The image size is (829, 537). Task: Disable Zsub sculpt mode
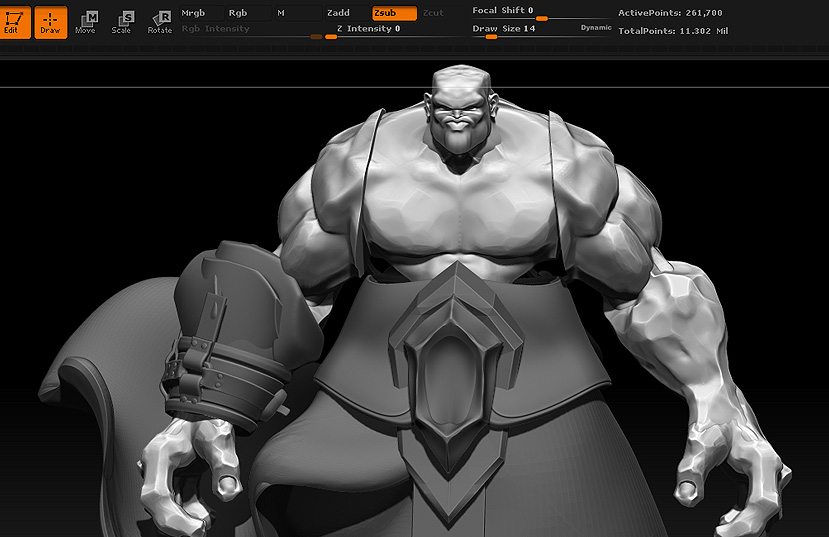tap(394, 13)
